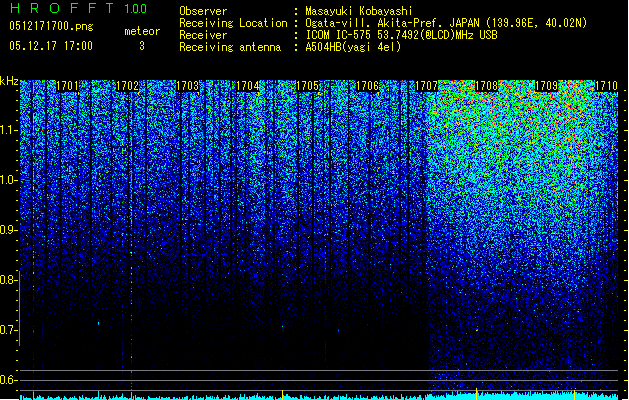Click the Receiver label
The width and height of the screenshot is (629, 400).
pos(203,35)
